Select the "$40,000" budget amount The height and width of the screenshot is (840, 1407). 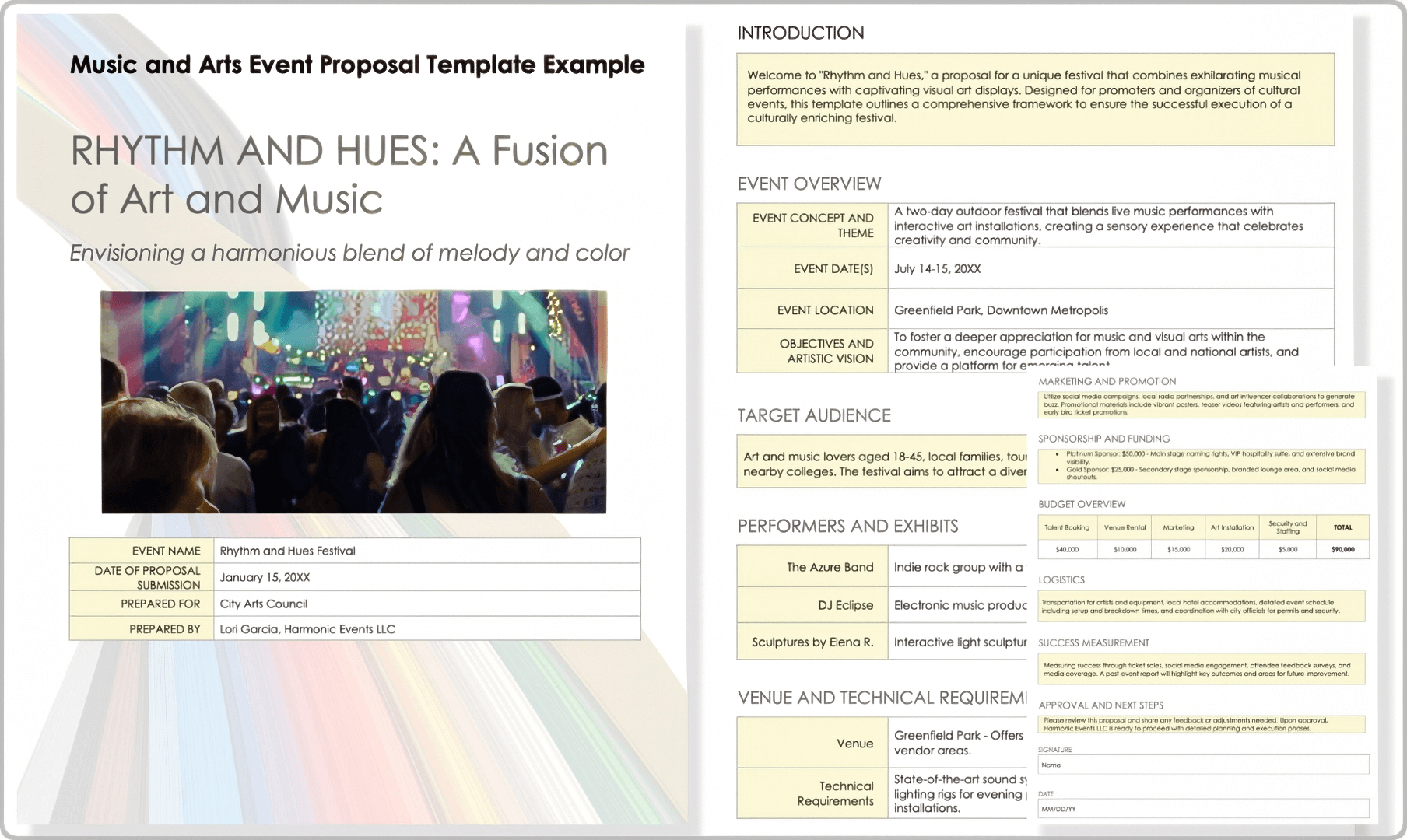(x=1067, y=549)
